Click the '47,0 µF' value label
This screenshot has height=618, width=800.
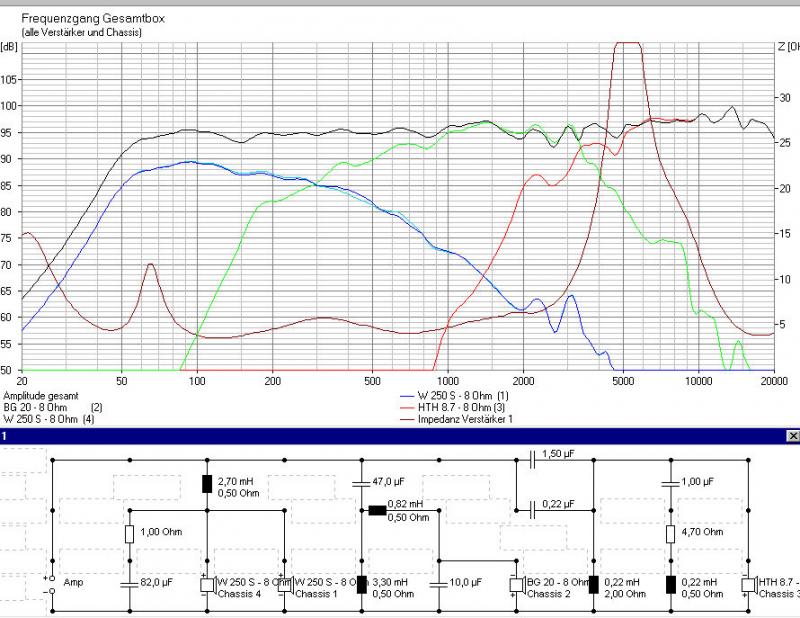click(389, 481)
